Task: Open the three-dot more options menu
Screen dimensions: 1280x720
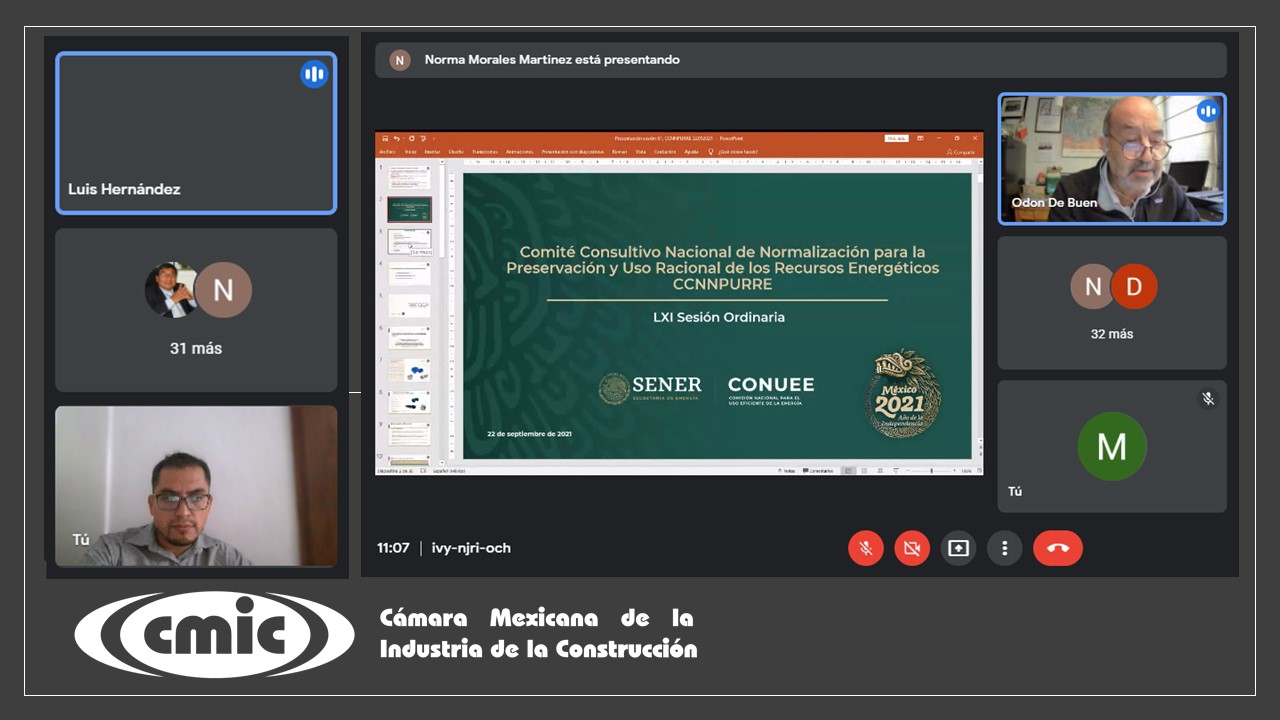Action: coord(1004,548)
